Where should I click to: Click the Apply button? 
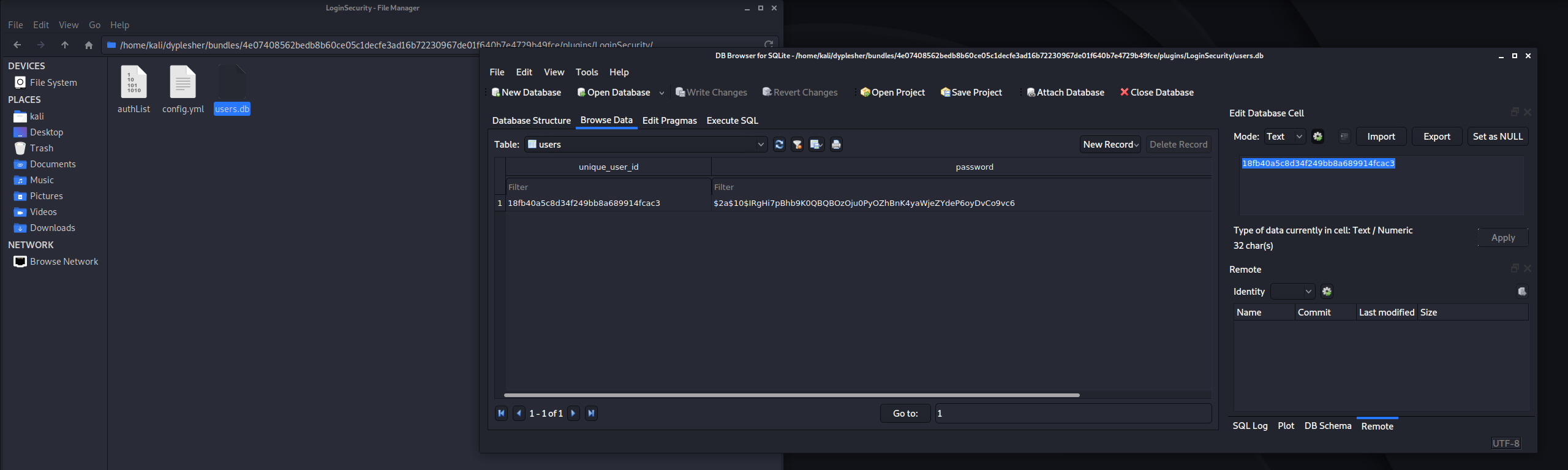coord(1503,238)
